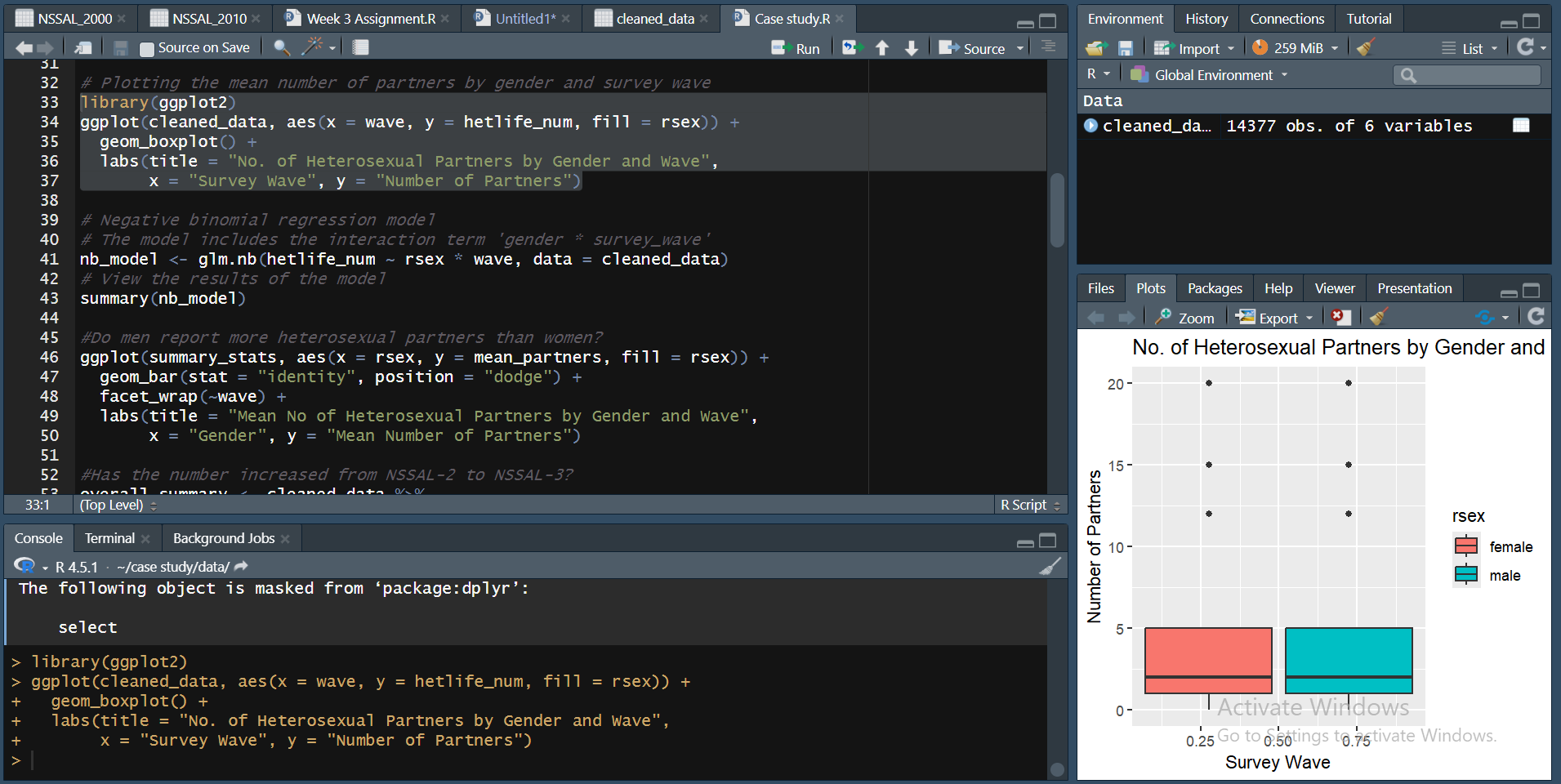Compile report using the notebook icon

coord(360,47)
